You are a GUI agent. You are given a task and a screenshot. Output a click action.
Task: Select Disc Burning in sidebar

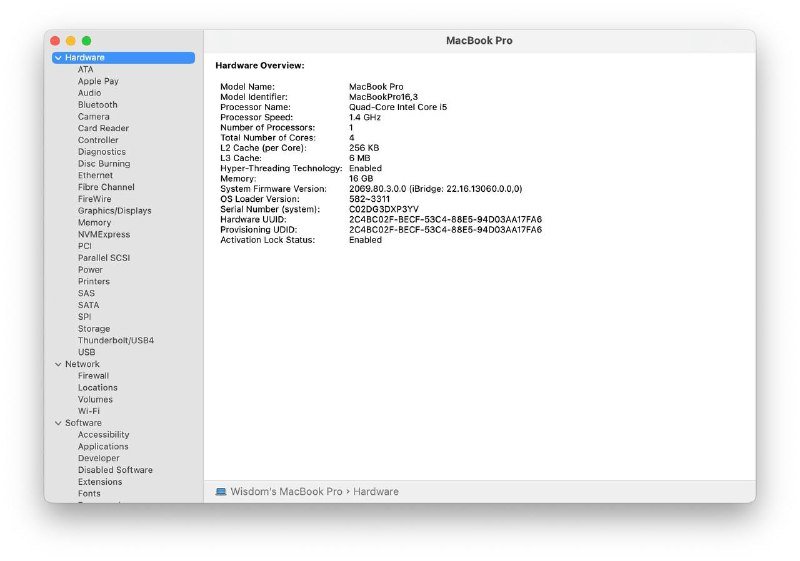click(104, 164)
